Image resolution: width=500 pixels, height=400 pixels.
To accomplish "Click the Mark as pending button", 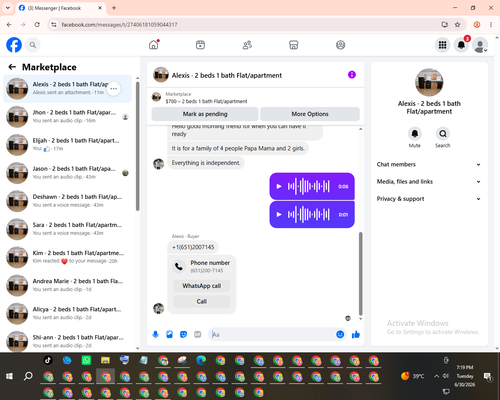I will pyautogui.click(x=205, y=114).
